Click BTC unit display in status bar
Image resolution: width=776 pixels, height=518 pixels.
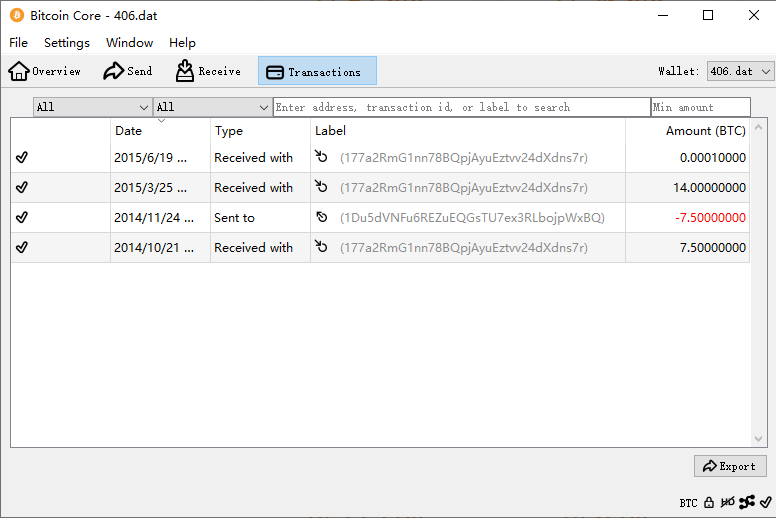(x=688, y=503)
